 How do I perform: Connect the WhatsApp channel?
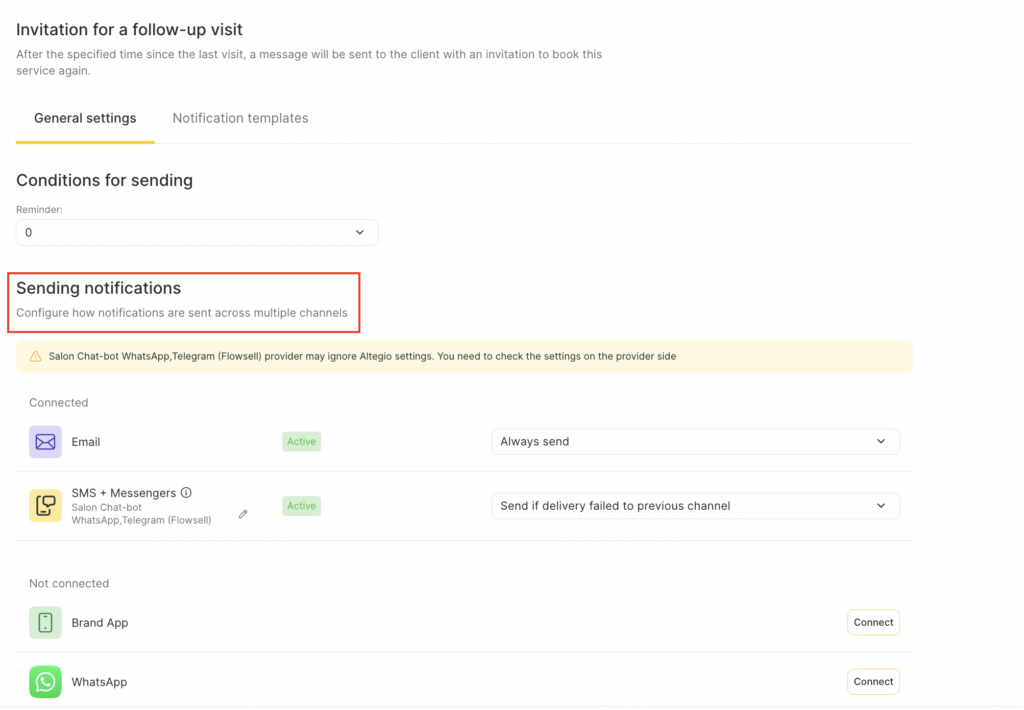873,682
